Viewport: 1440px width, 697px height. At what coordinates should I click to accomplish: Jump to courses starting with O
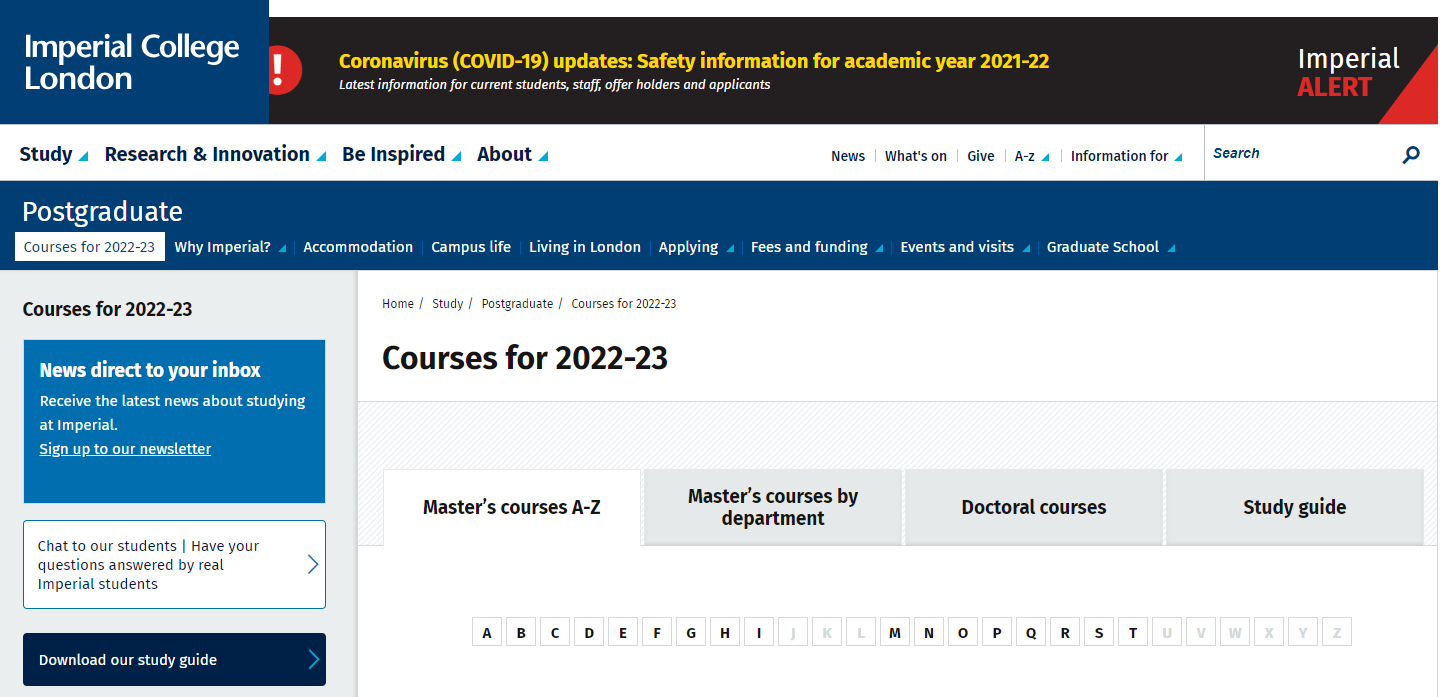pos(963,632)
